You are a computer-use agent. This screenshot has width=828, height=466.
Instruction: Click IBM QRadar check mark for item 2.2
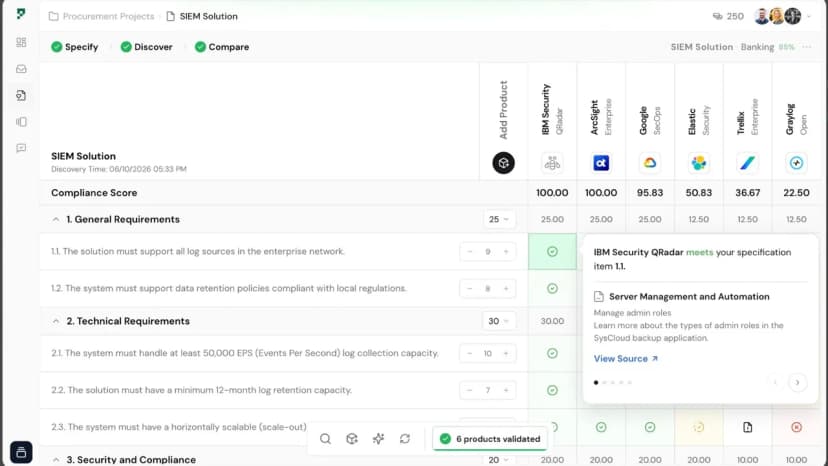pos(552,390)
